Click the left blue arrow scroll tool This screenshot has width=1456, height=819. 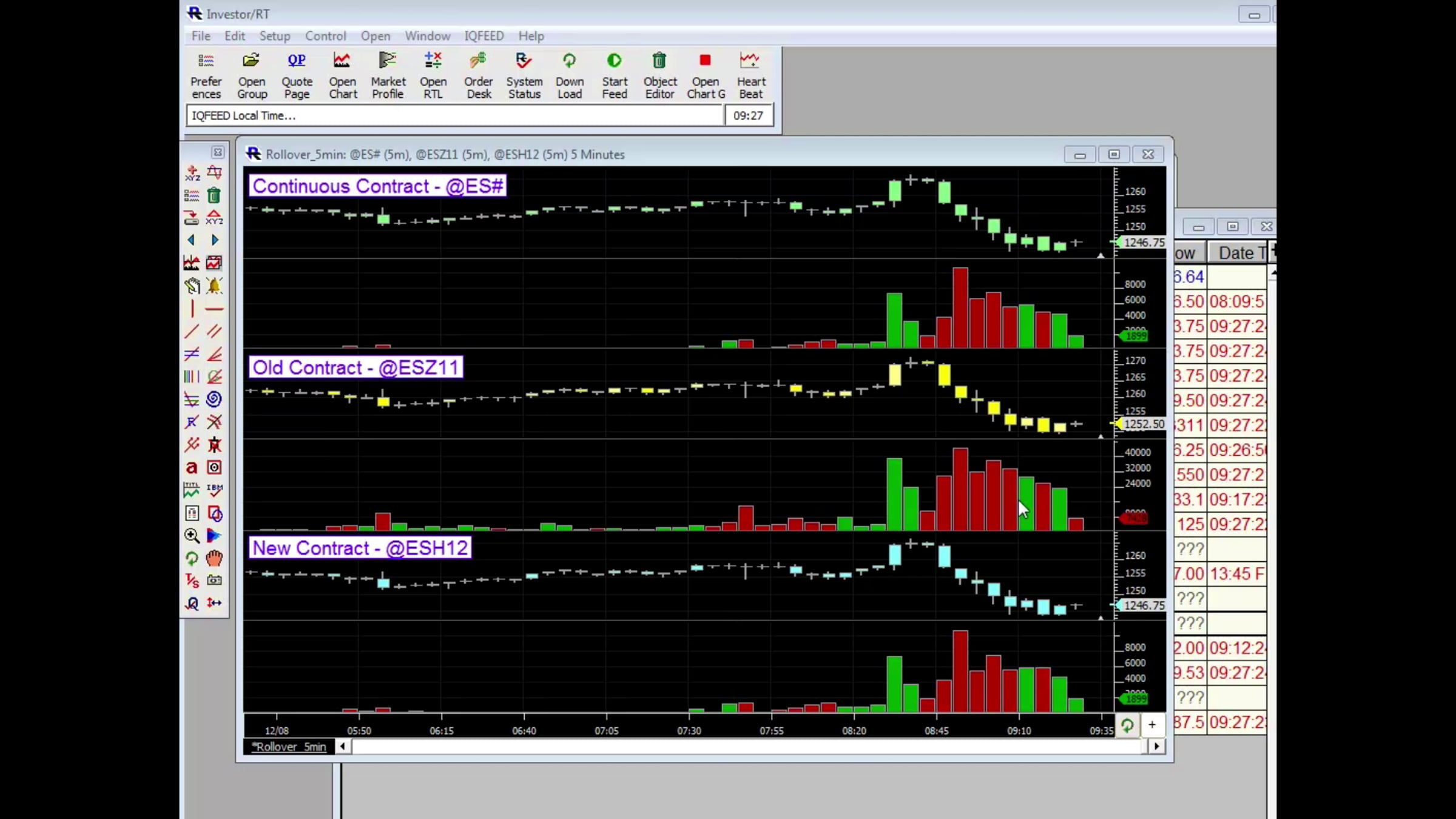192,240
